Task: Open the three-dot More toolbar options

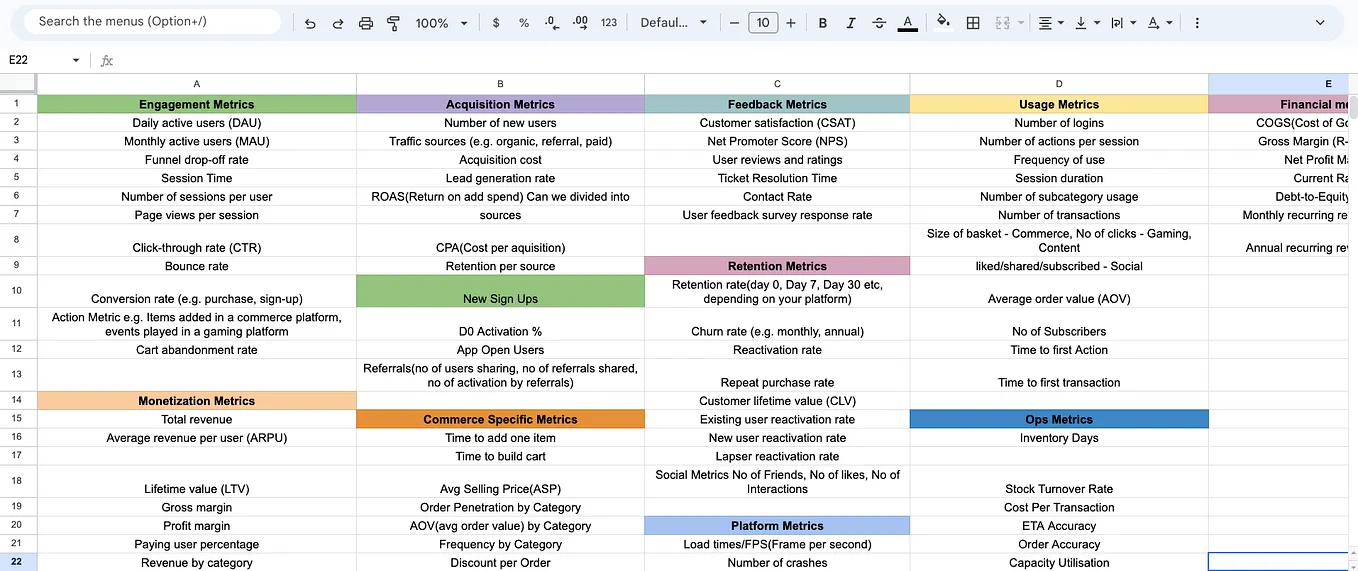Action: [1197, 22]
